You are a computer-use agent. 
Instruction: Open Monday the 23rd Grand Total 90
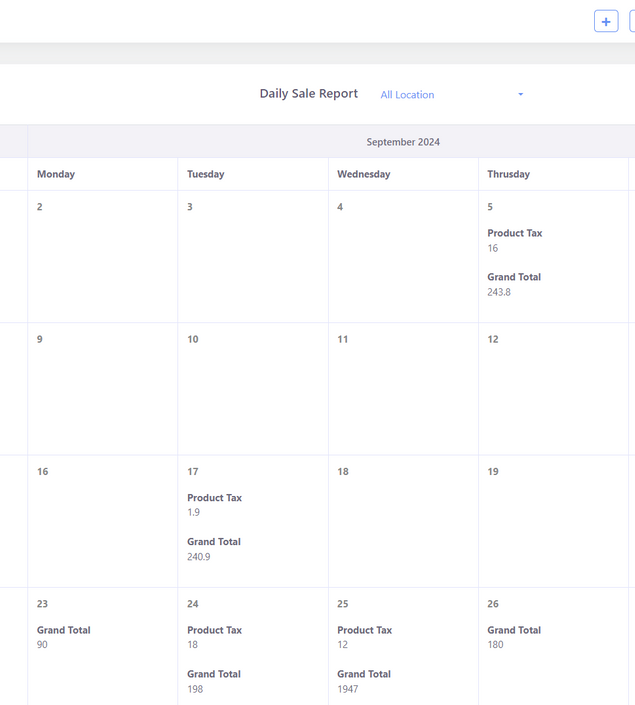[64, 637]
